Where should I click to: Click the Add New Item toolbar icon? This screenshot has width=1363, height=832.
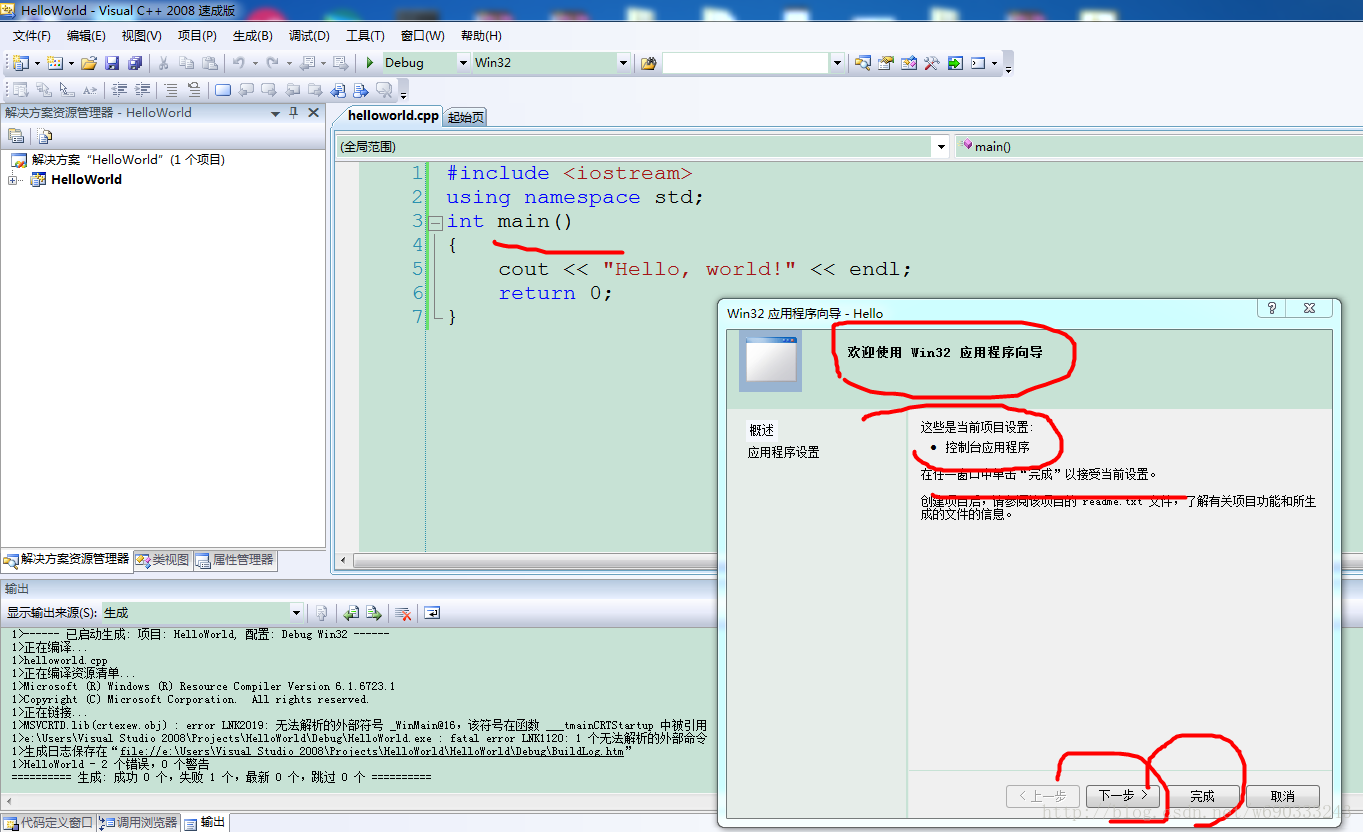[55, 63]
